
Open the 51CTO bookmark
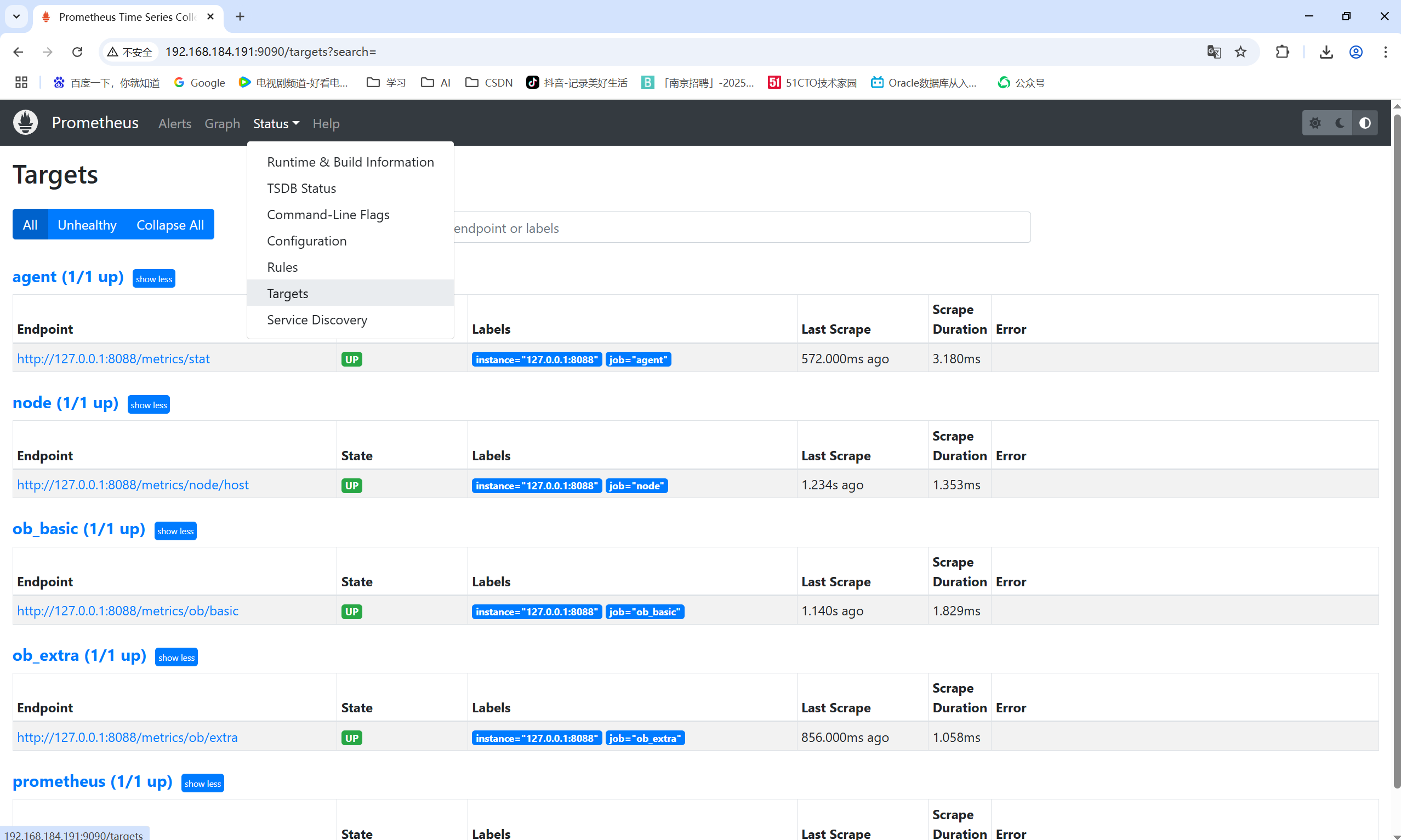812,83
